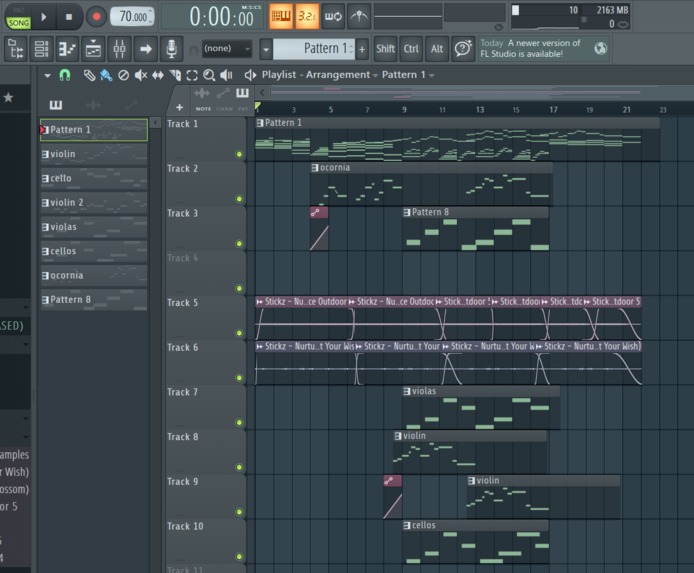The width and height of the screenshot is (694, 573).
Task: Select the Draw pencil tool
Action: coord(89,75)
